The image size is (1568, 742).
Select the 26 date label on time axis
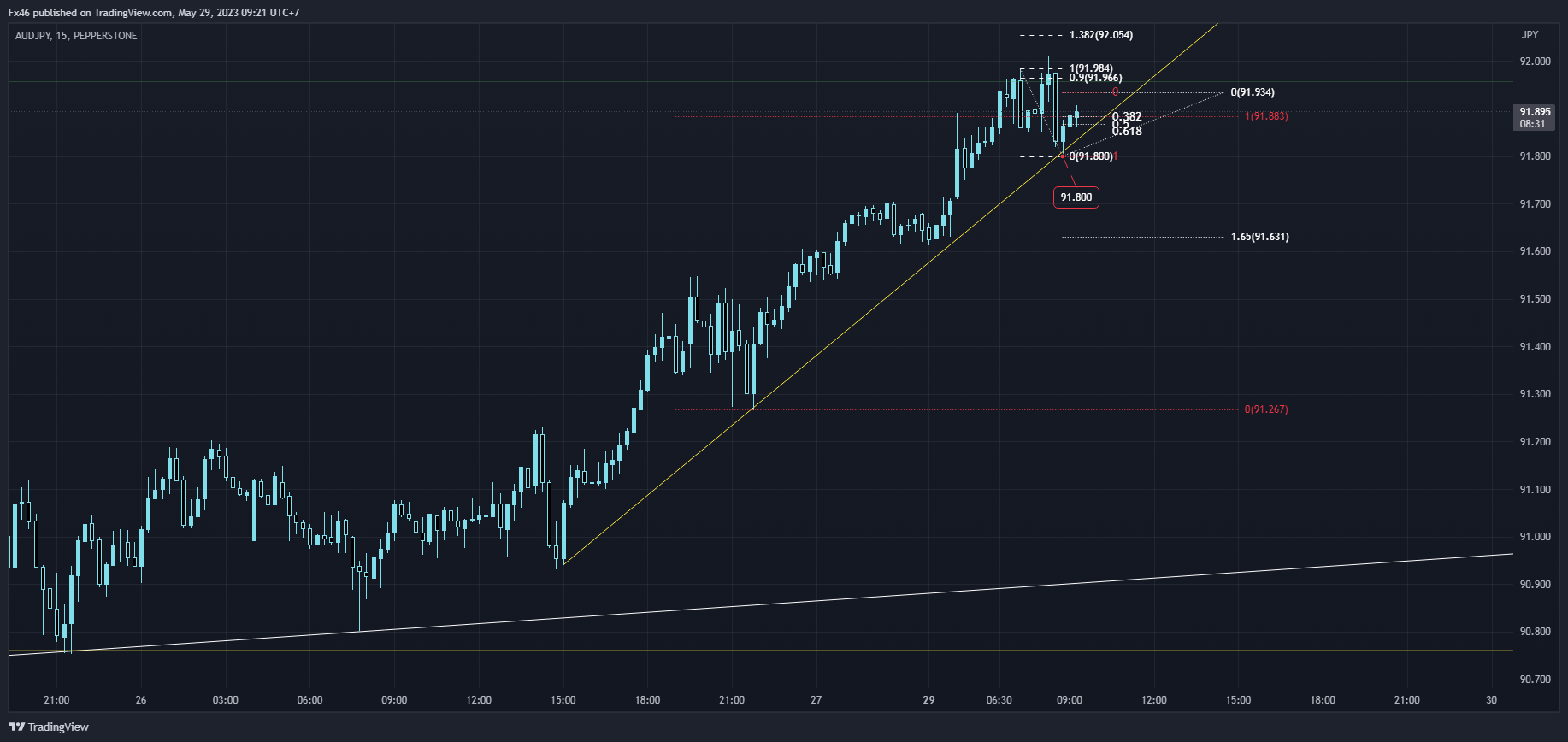tap(141, 700)
